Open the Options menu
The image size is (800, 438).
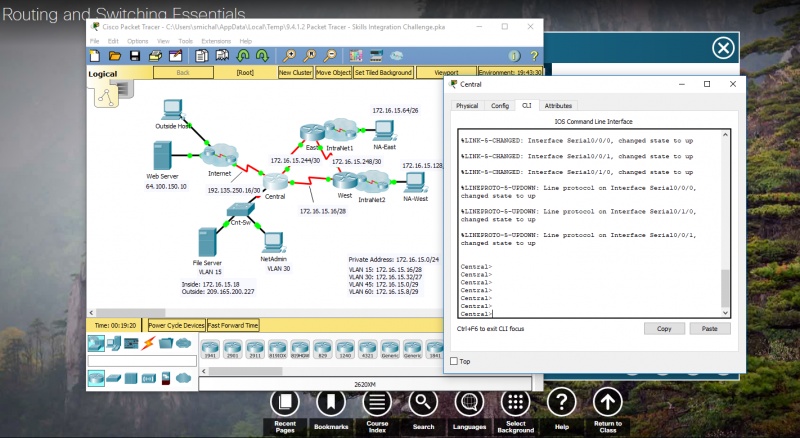137,41
